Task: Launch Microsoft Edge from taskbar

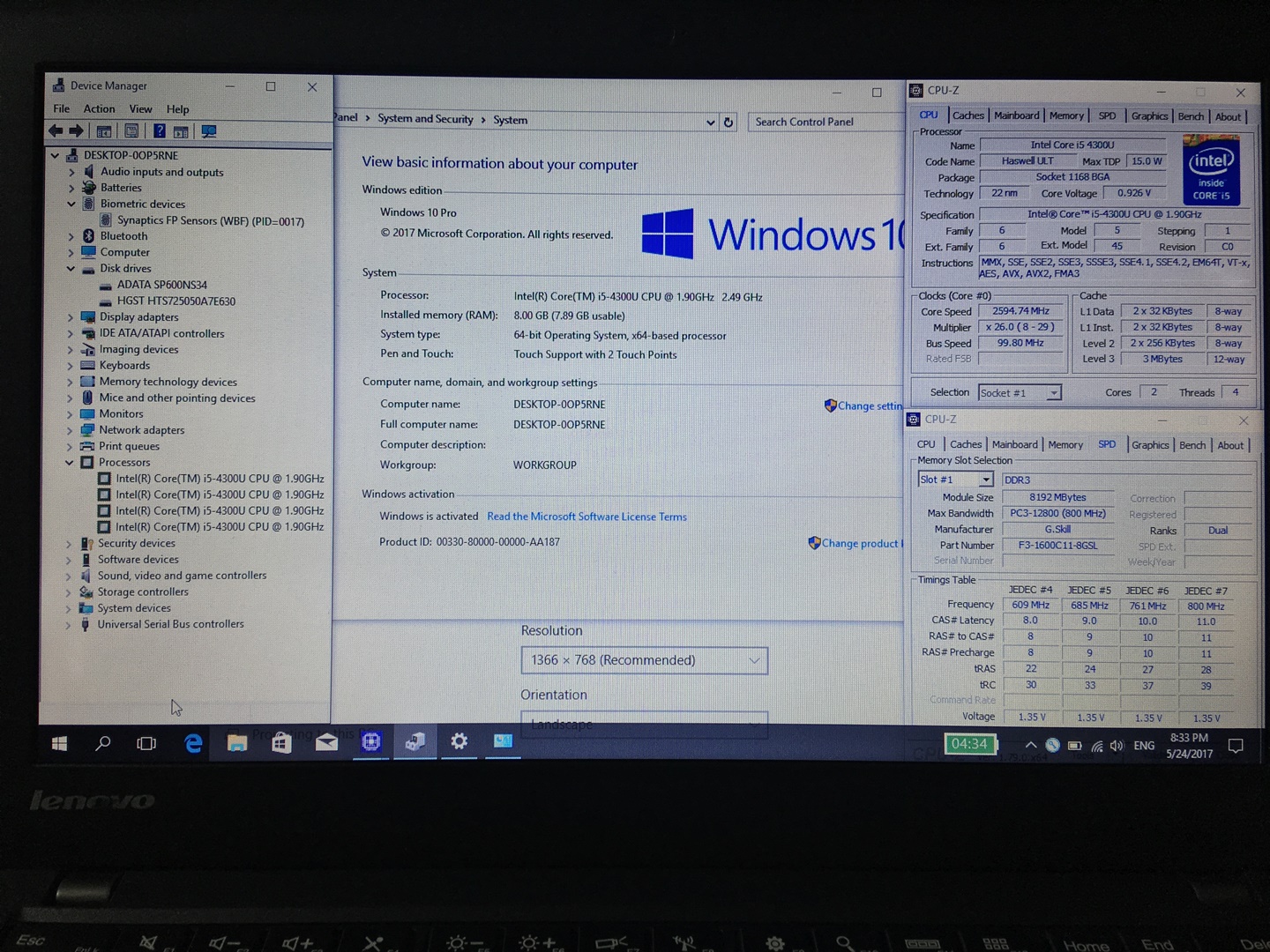Action: pos(193,743)
